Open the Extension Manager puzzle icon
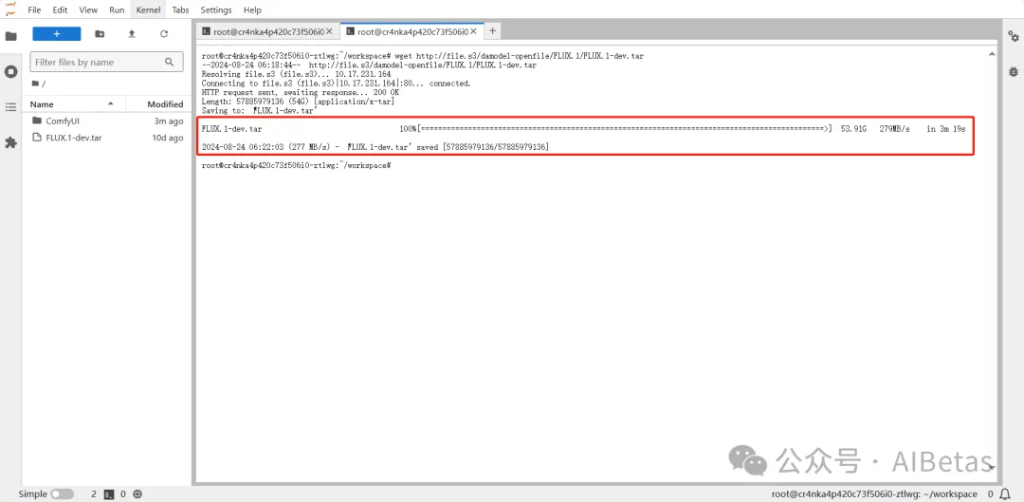 click(x=11, y=143)
